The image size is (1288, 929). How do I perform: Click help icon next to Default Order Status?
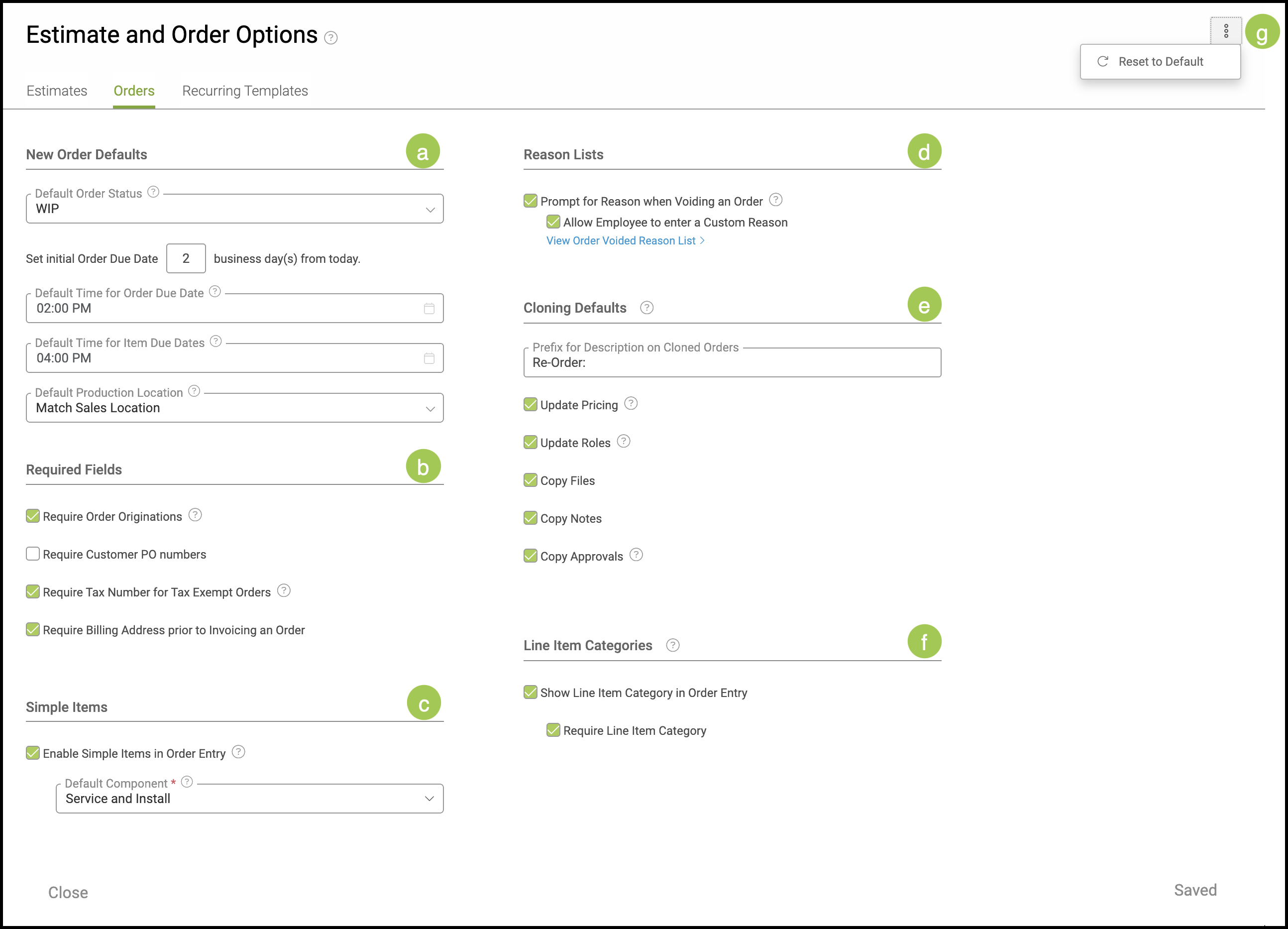153,192
